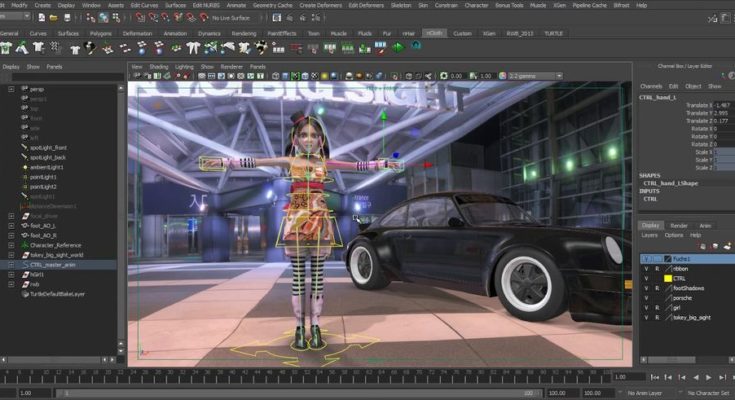Click the add new layer icon in Layer Editor

pyautogui.click(x=727, y=246)
